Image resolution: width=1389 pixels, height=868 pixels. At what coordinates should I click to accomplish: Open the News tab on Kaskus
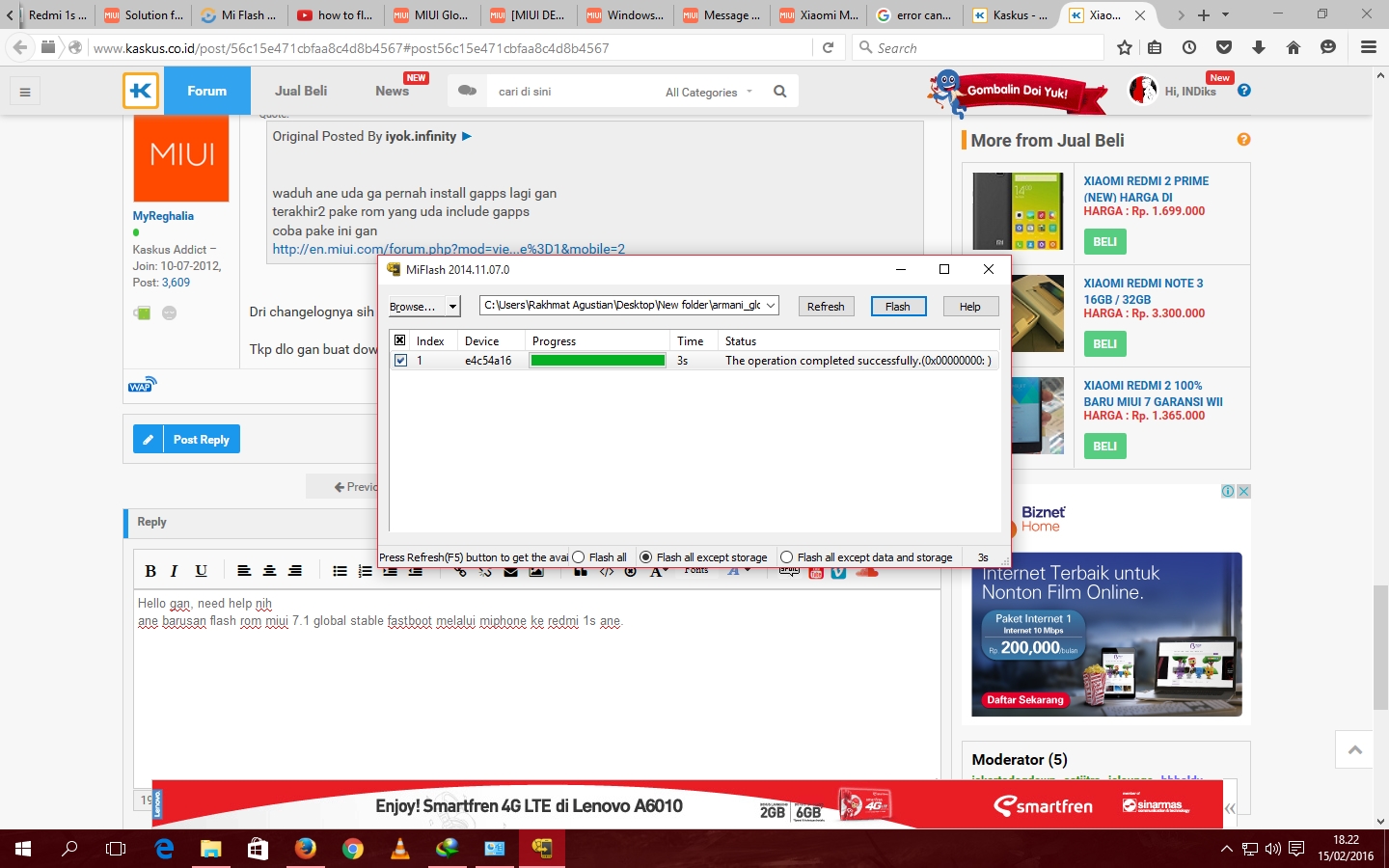point(392,91)
